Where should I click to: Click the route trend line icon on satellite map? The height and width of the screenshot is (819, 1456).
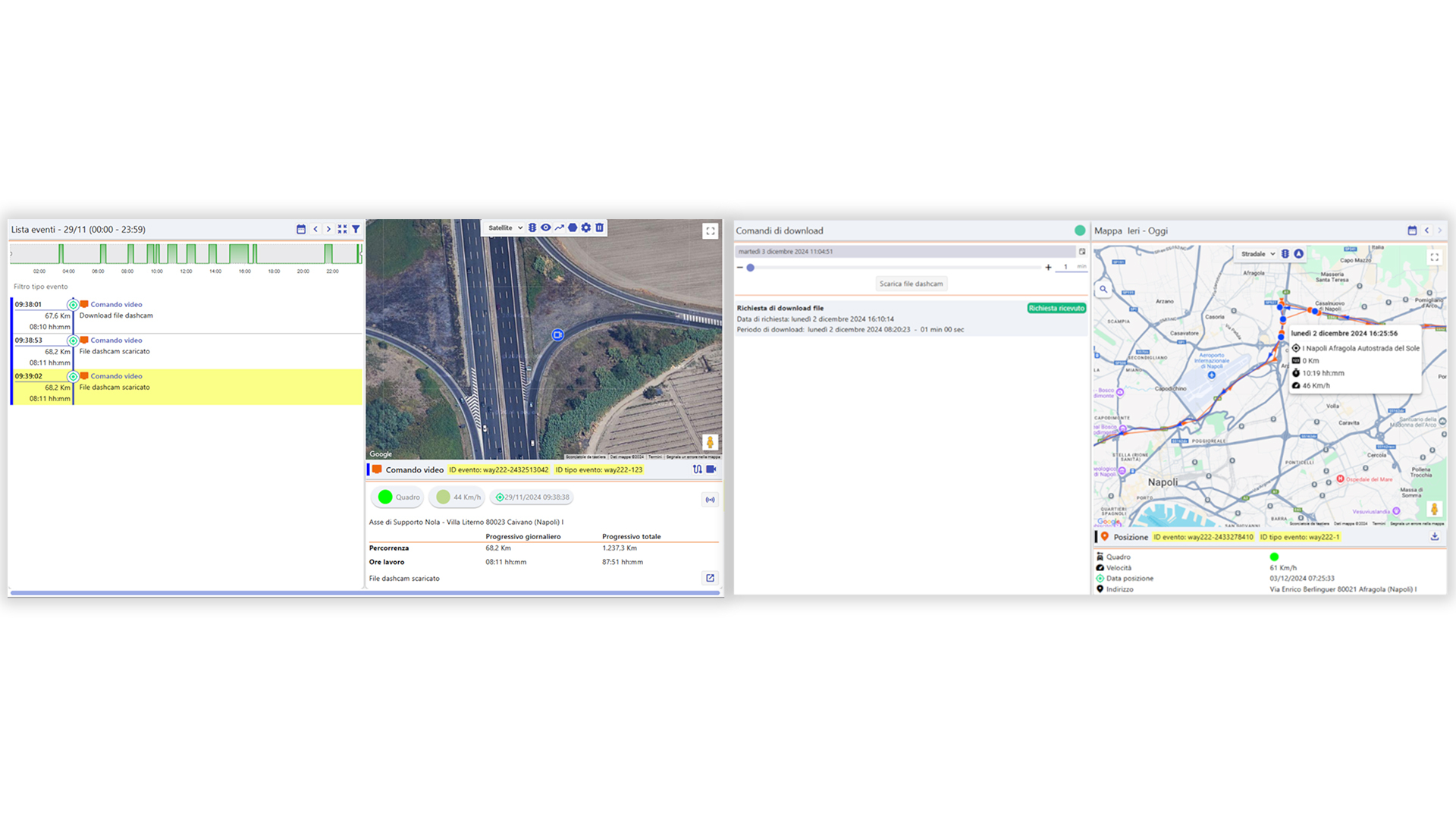(x=560, y=227)
